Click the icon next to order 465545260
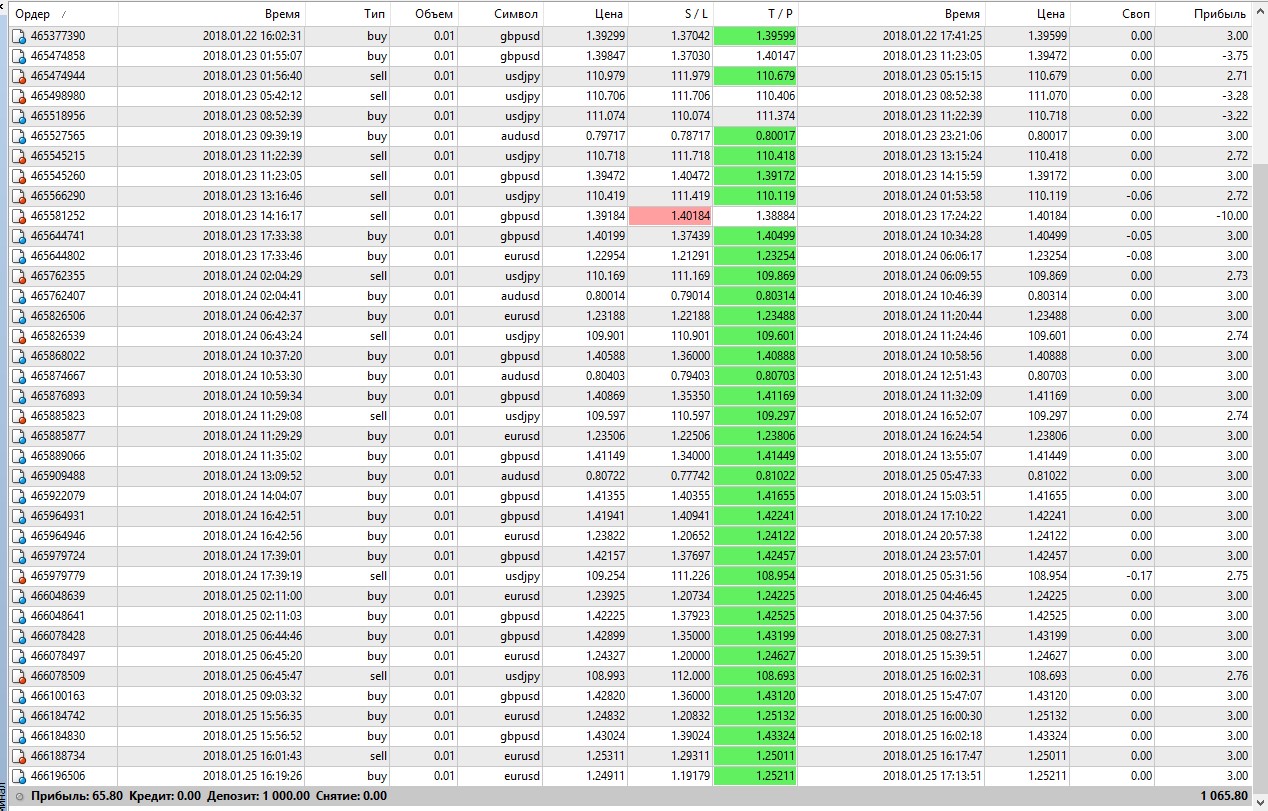 tap(19, 176)
